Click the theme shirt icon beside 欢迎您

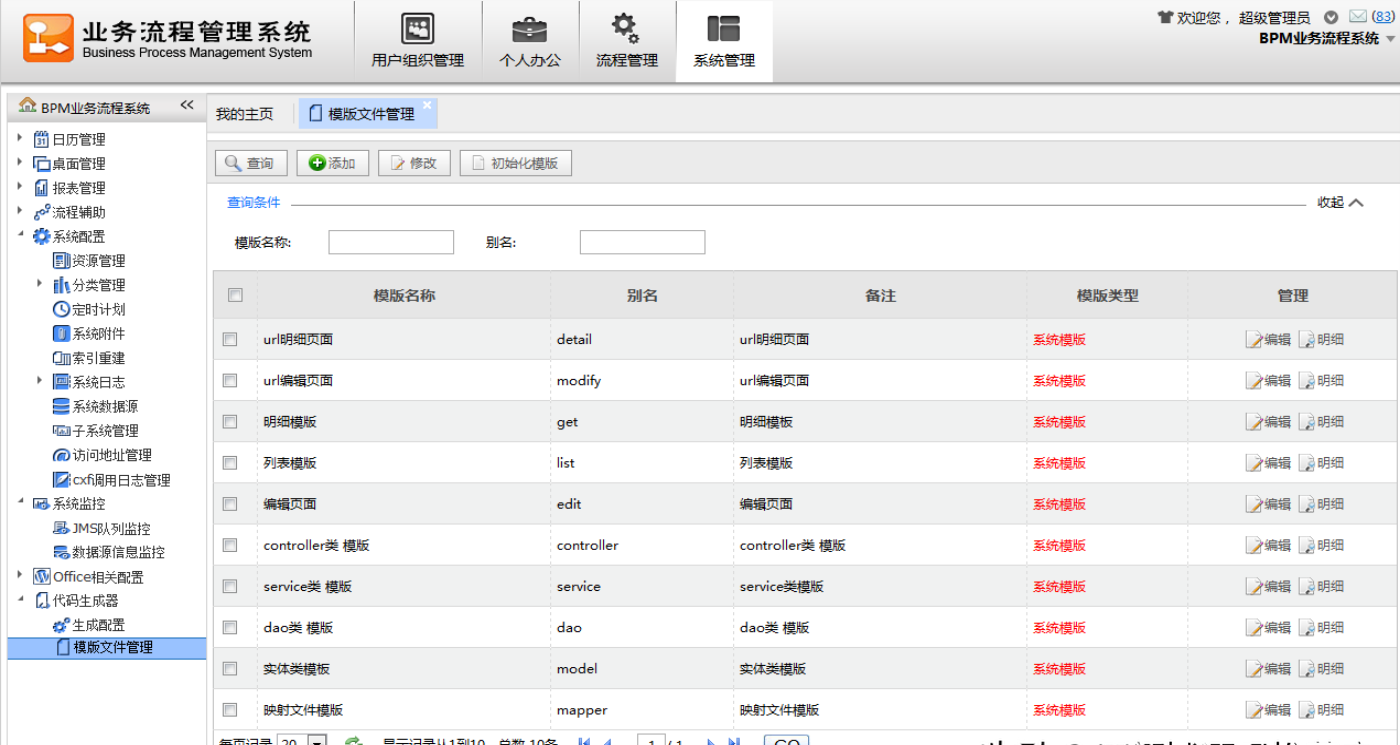tap(1165, 17)
